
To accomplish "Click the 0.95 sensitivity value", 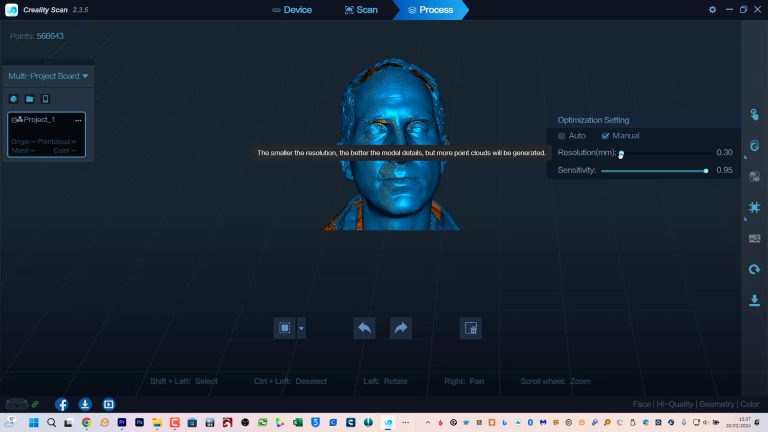I will click(x=724, y=170).
